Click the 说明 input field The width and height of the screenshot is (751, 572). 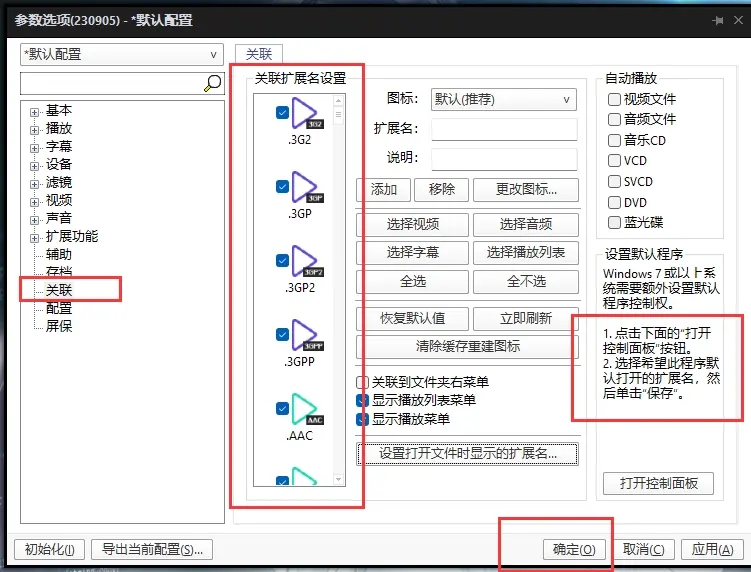504,159
